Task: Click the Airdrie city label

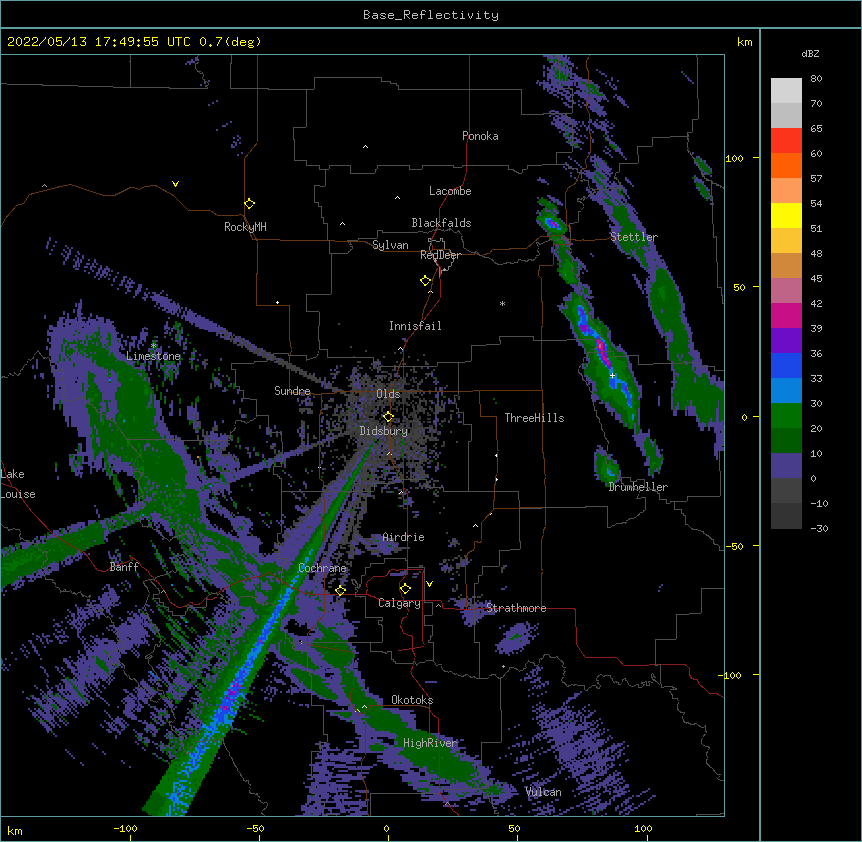Action: tap(403, 537)
